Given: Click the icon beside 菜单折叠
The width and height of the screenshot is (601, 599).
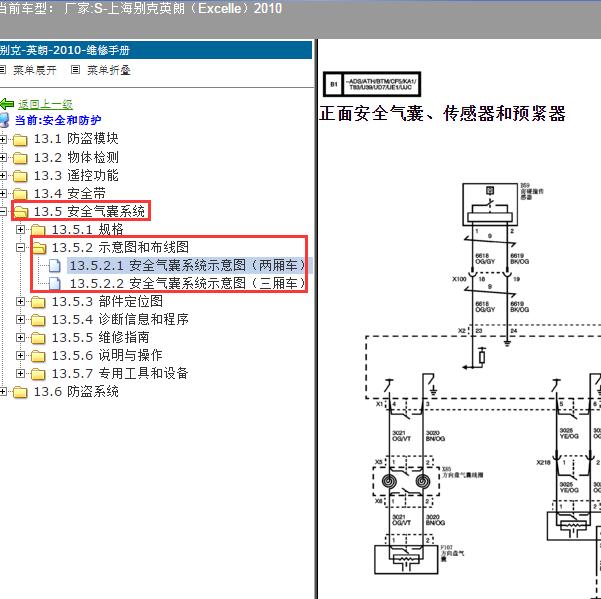Looking at the screenshot, I should pyautogui.click(x=76, y=70).
